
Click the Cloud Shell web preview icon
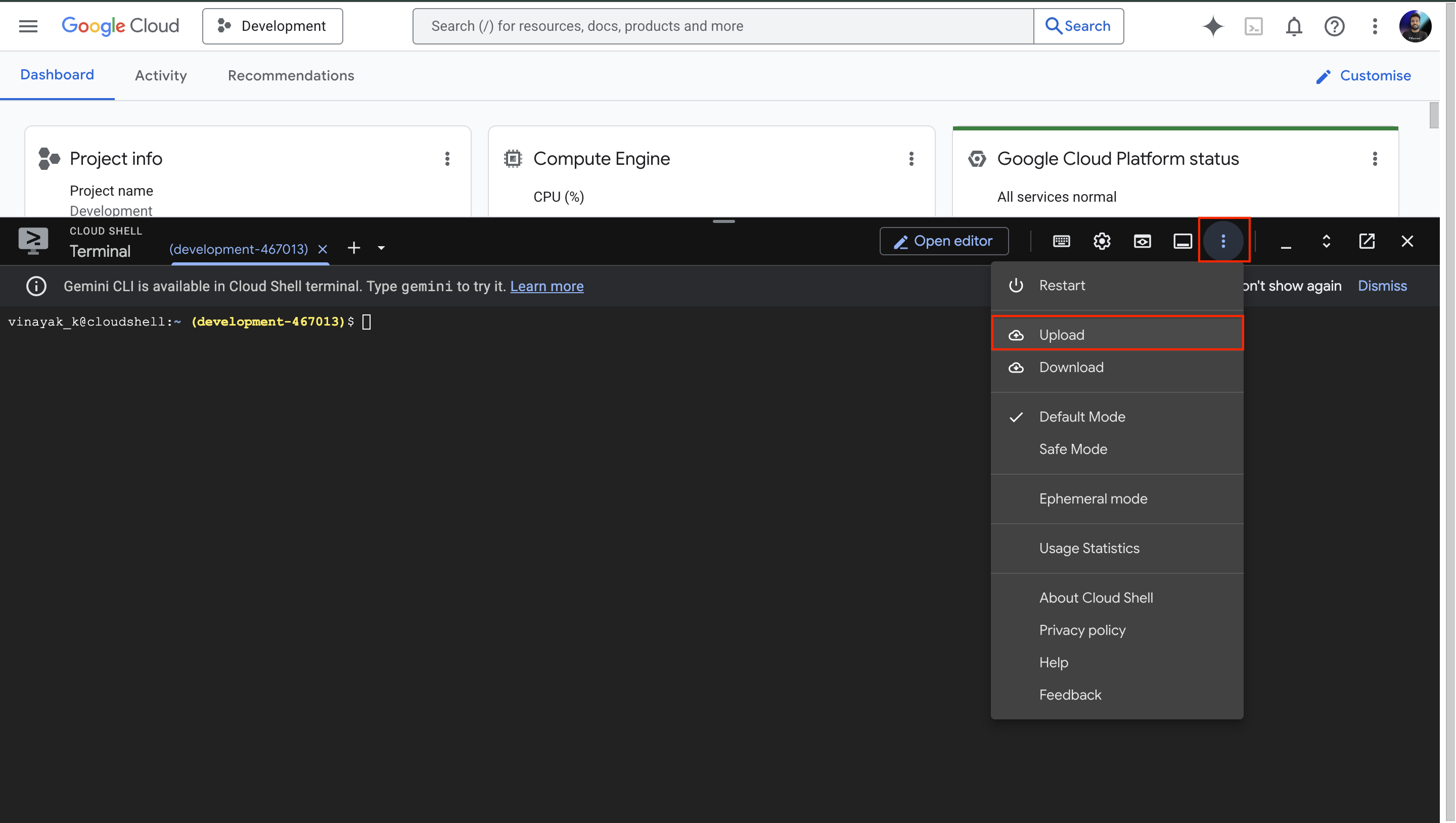coord(1143,241)
